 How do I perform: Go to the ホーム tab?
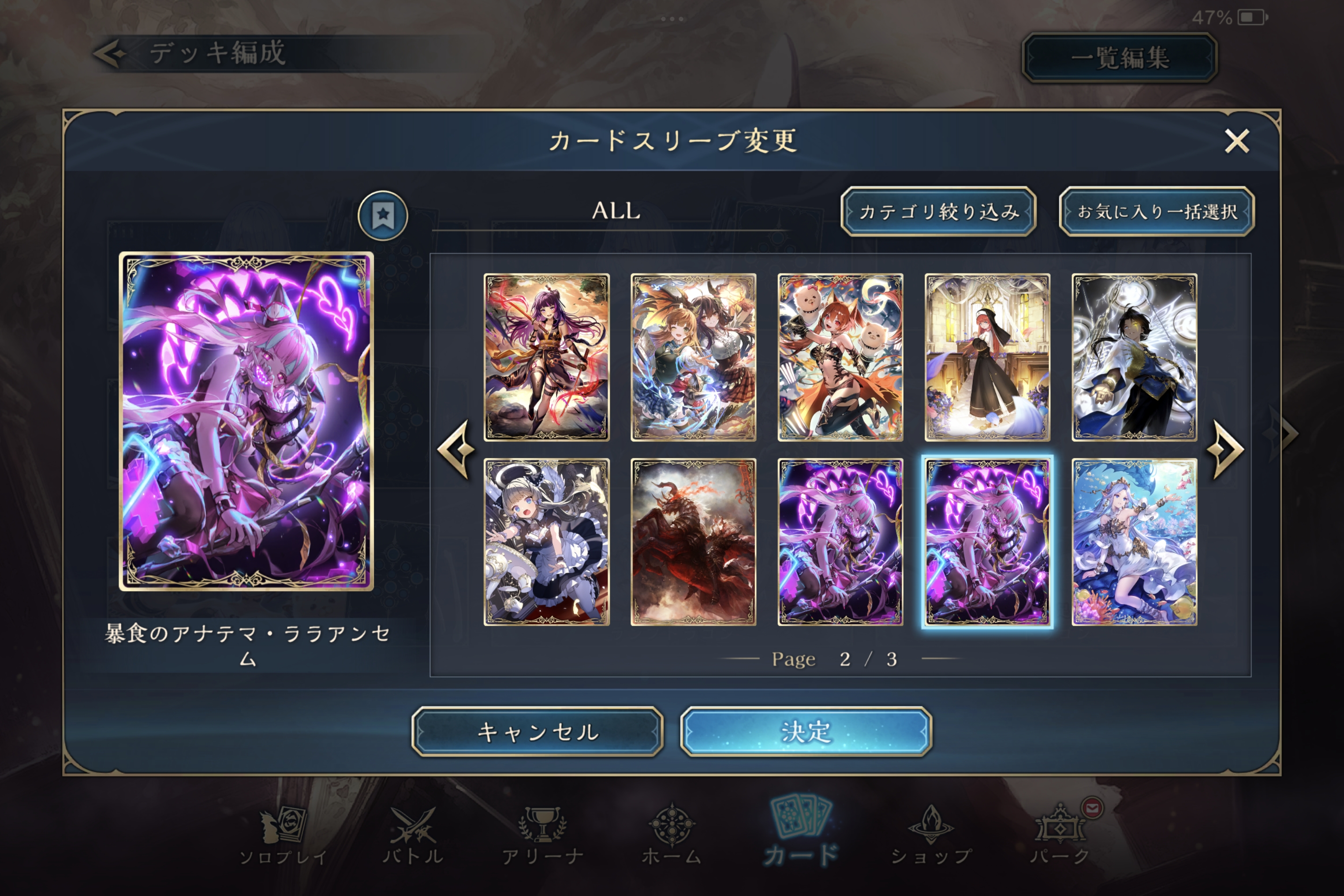[672, 834]
